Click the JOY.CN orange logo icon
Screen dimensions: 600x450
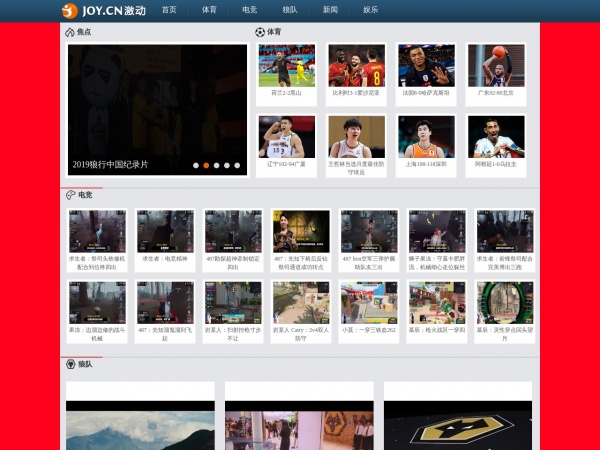tap(69, 11)
